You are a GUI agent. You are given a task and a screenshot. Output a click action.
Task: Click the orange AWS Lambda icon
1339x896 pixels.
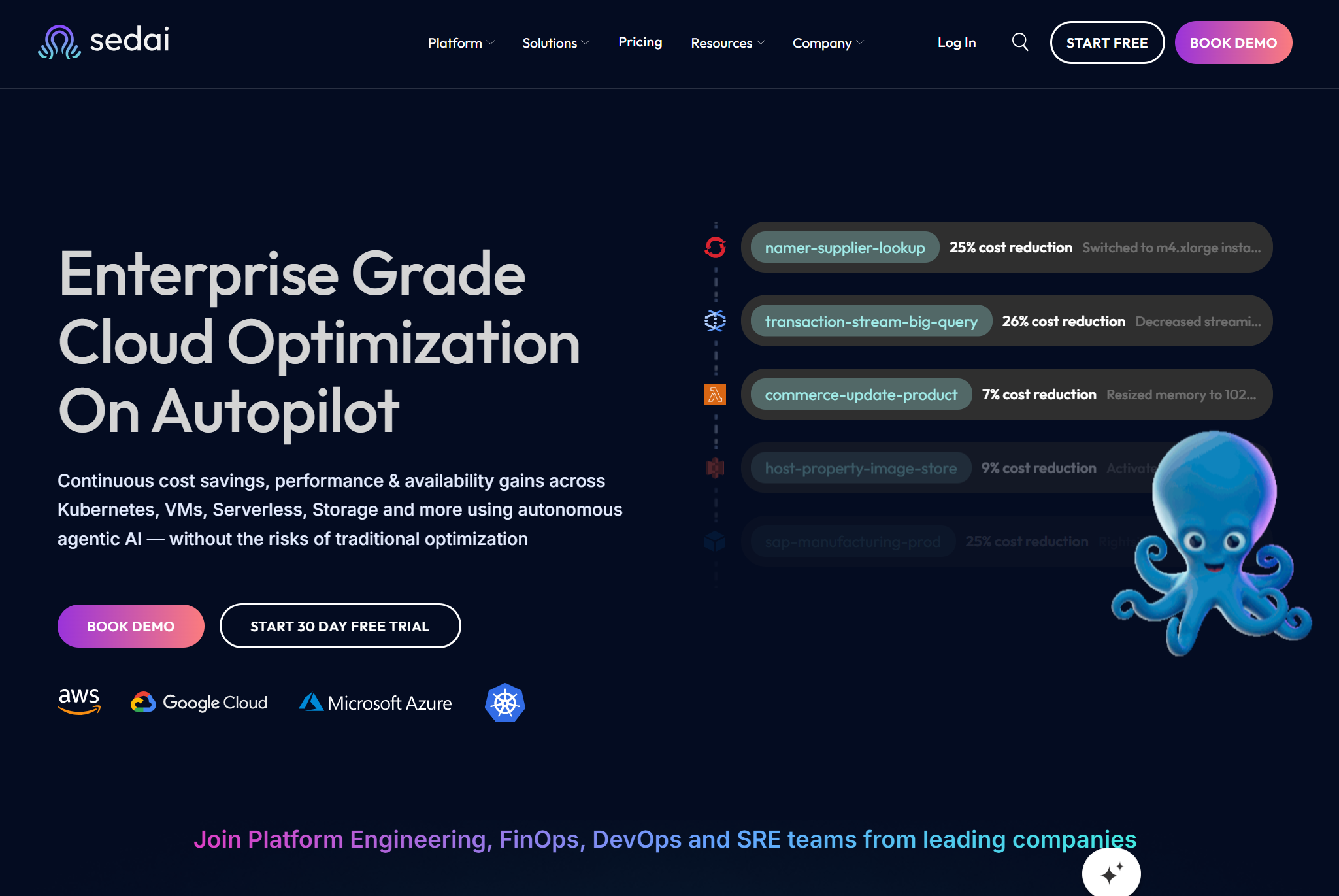pos(715,394)
